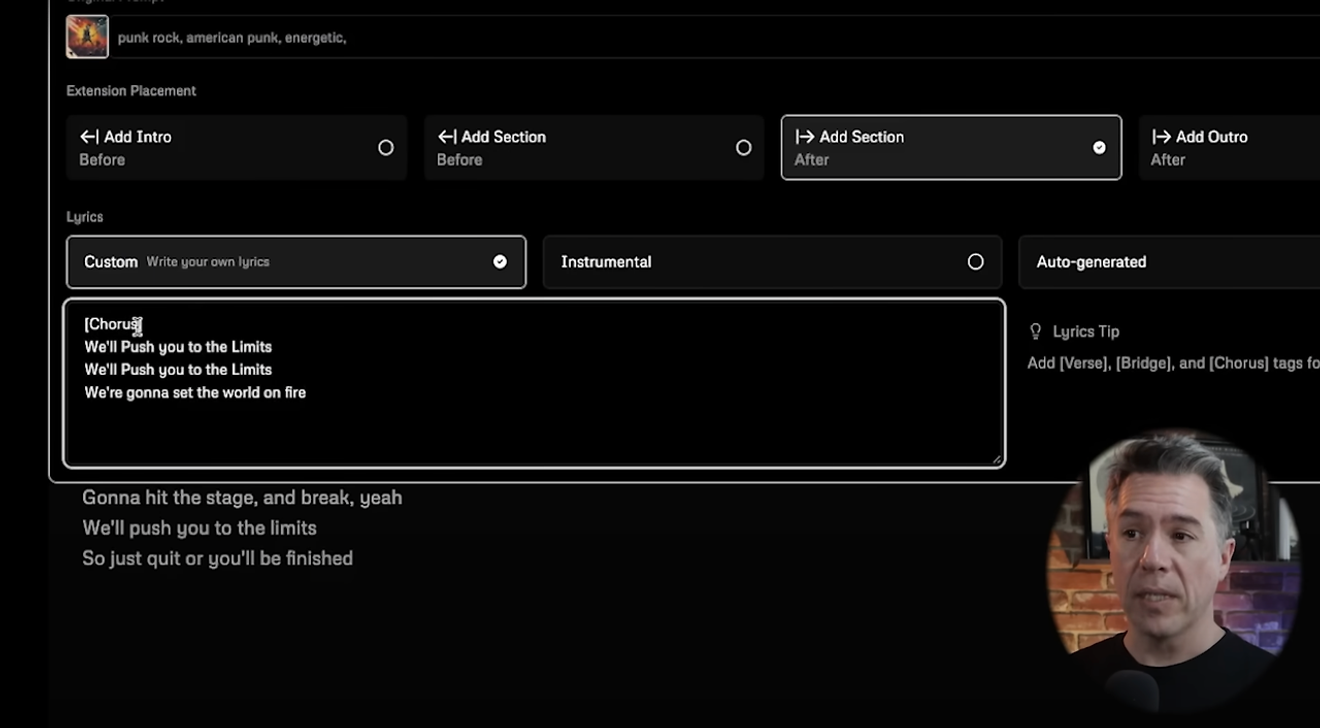Viewport: 1320px width, 728px height.
Task: Select the Add Intro Before radio button
Action: click(386, 147)
